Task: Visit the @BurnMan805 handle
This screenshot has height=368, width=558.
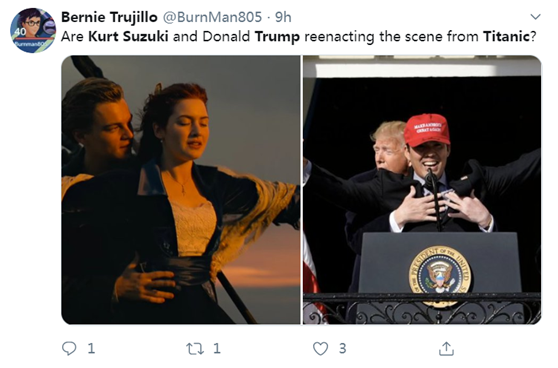Action: pos(212,17)
